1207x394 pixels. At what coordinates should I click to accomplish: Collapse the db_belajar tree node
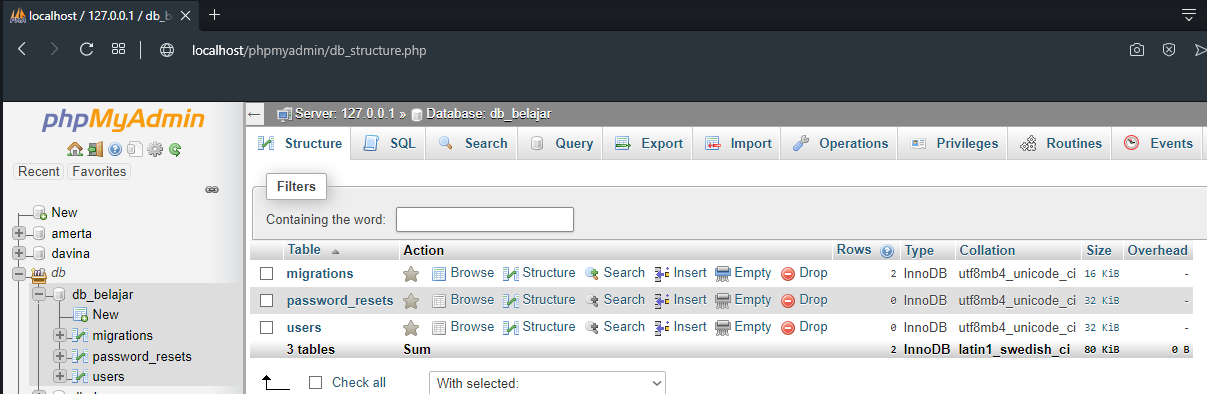39,294
